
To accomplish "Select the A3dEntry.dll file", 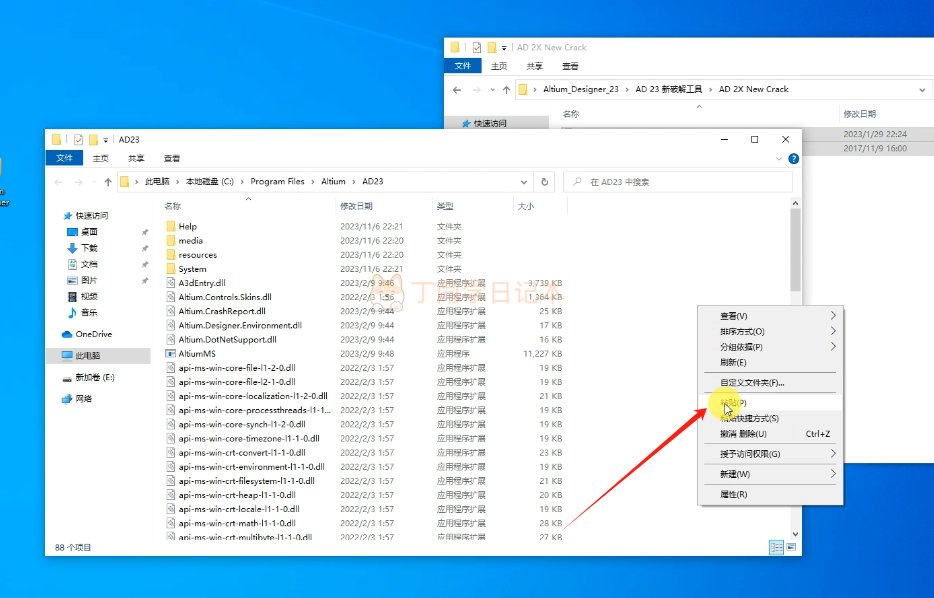I will (x=202, y=283).
